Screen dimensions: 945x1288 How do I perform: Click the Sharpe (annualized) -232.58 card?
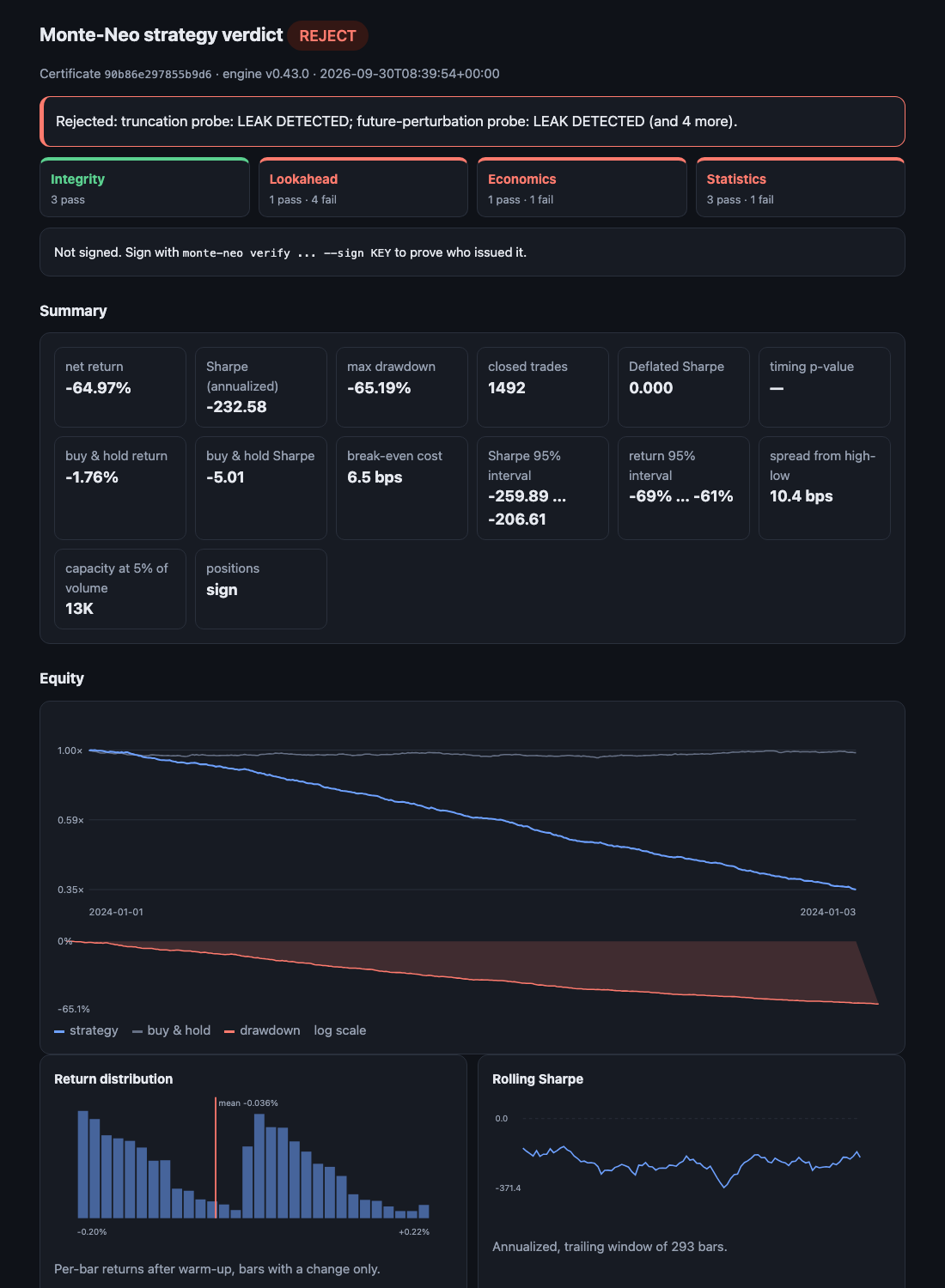point(261,387)
